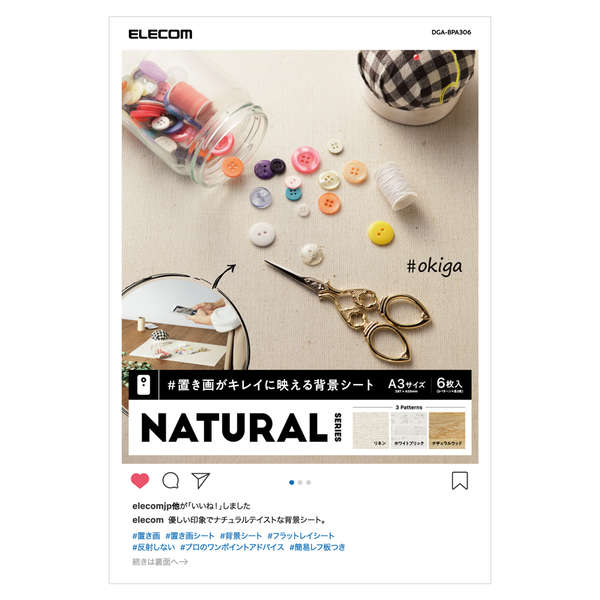600x600 pixels.
Task: Select the second carousel dot
Action: coord(300,483)
